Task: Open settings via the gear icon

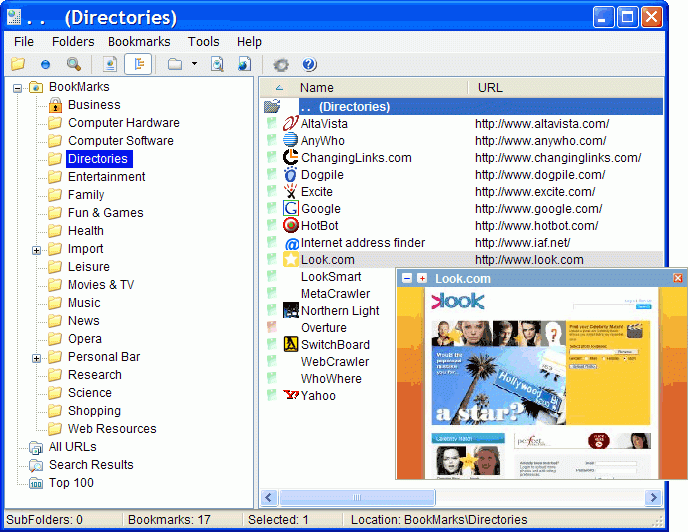Action: 281,65
